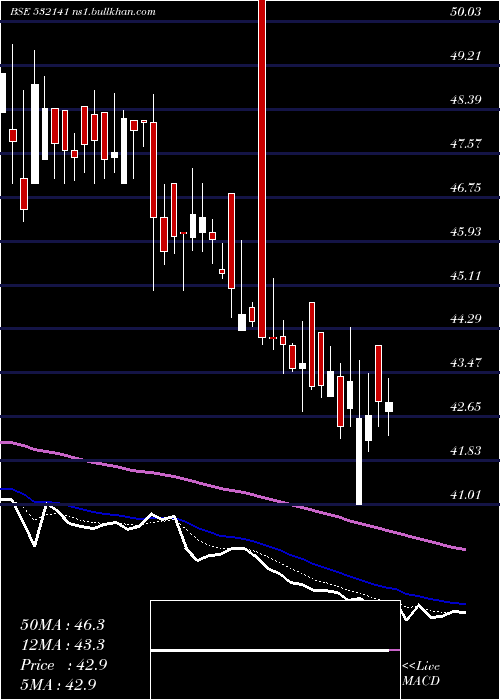
Task: Select the 41.83 price axis label
Action: point(466,450)
